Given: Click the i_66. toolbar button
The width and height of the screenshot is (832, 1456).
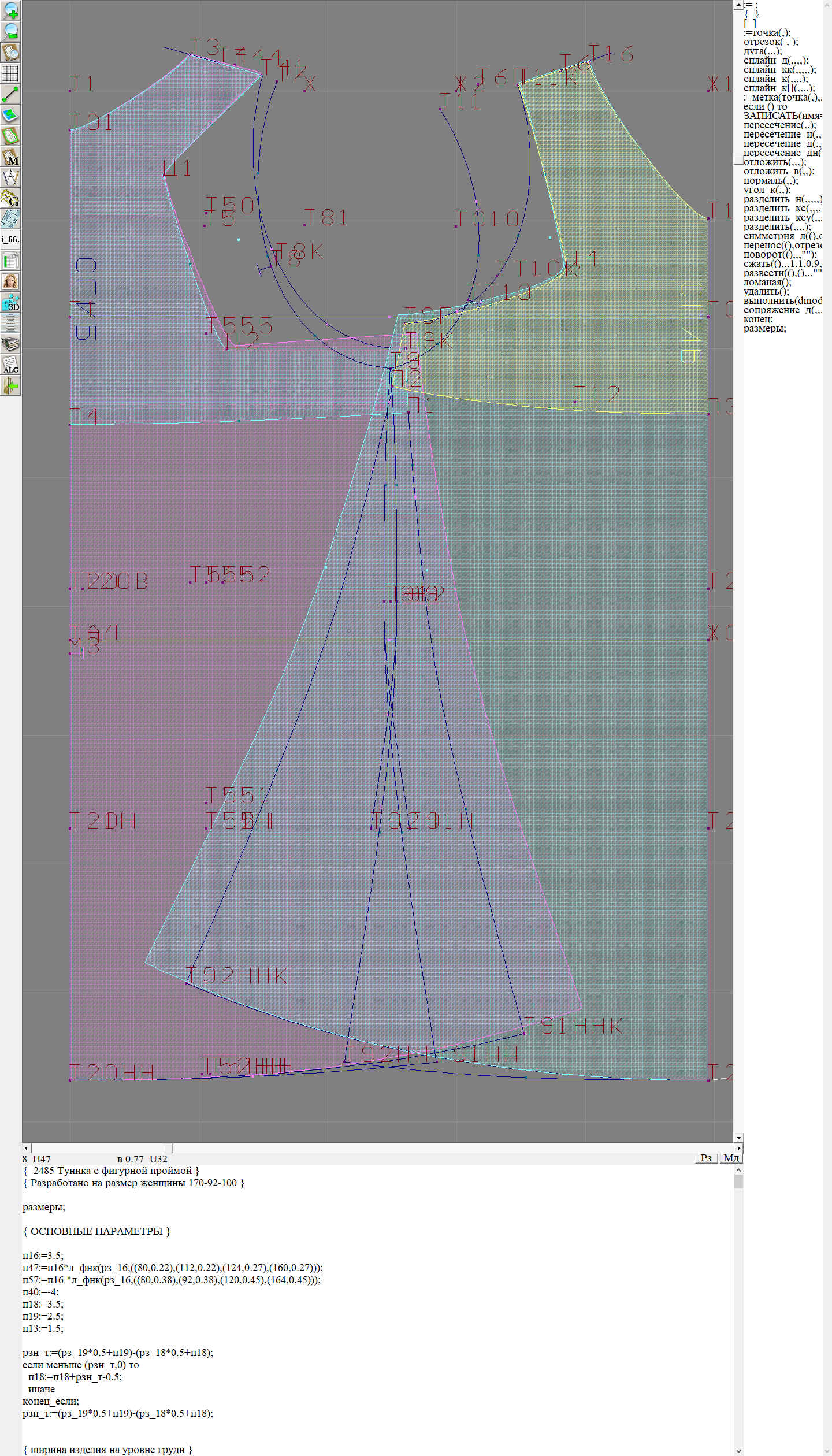Looking at the screenshot, I should pyautogui.click(x=10, y=239).
